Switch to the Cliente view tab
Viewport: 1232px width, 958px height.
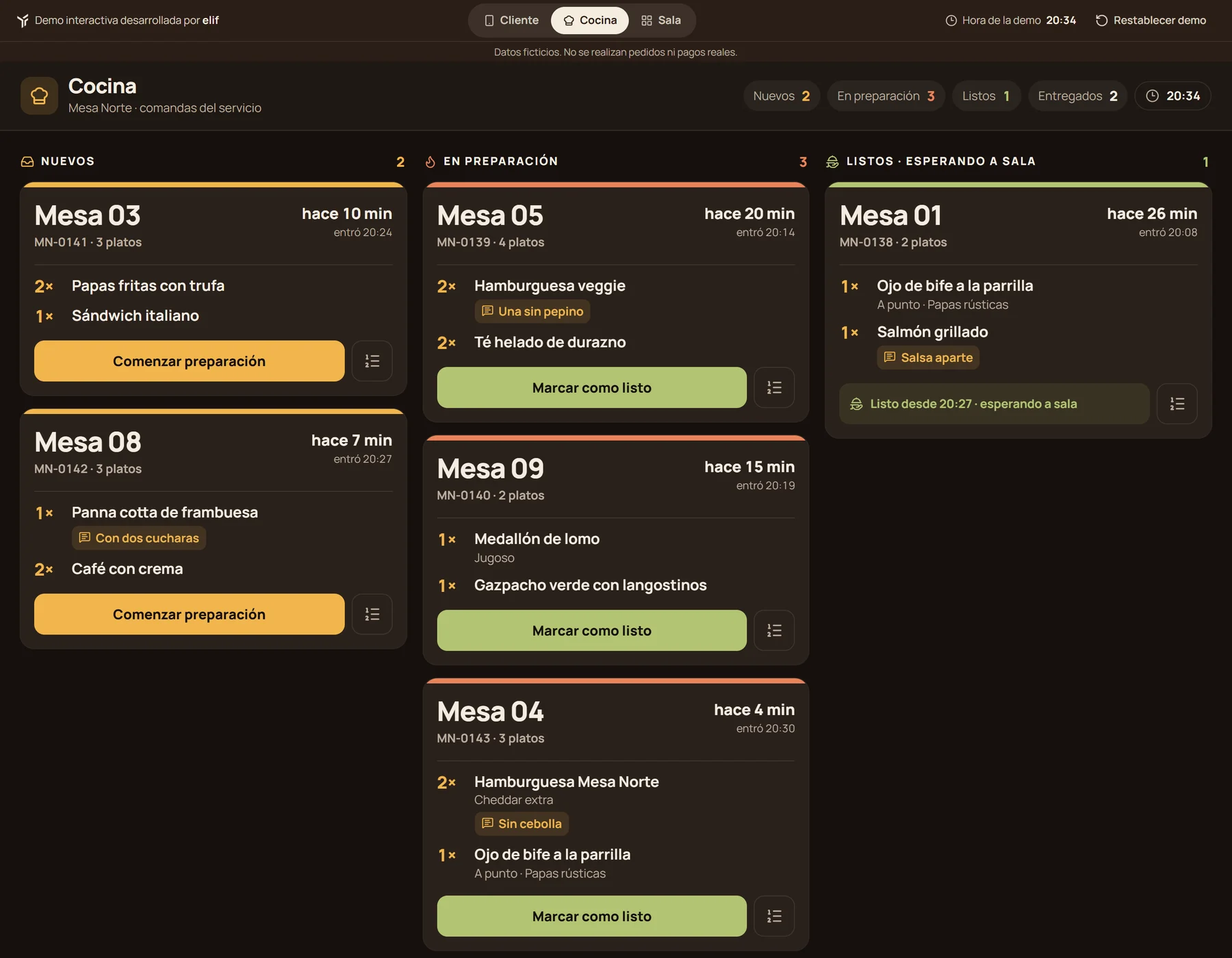[x=511, y=21]
